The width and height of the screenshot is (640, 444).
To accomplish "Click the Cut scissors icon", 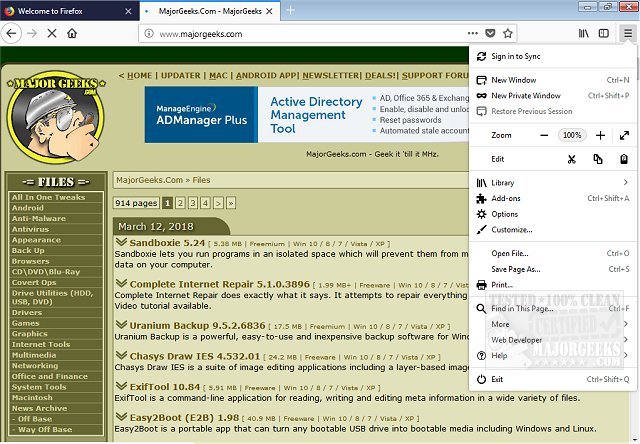I will 572,159.
